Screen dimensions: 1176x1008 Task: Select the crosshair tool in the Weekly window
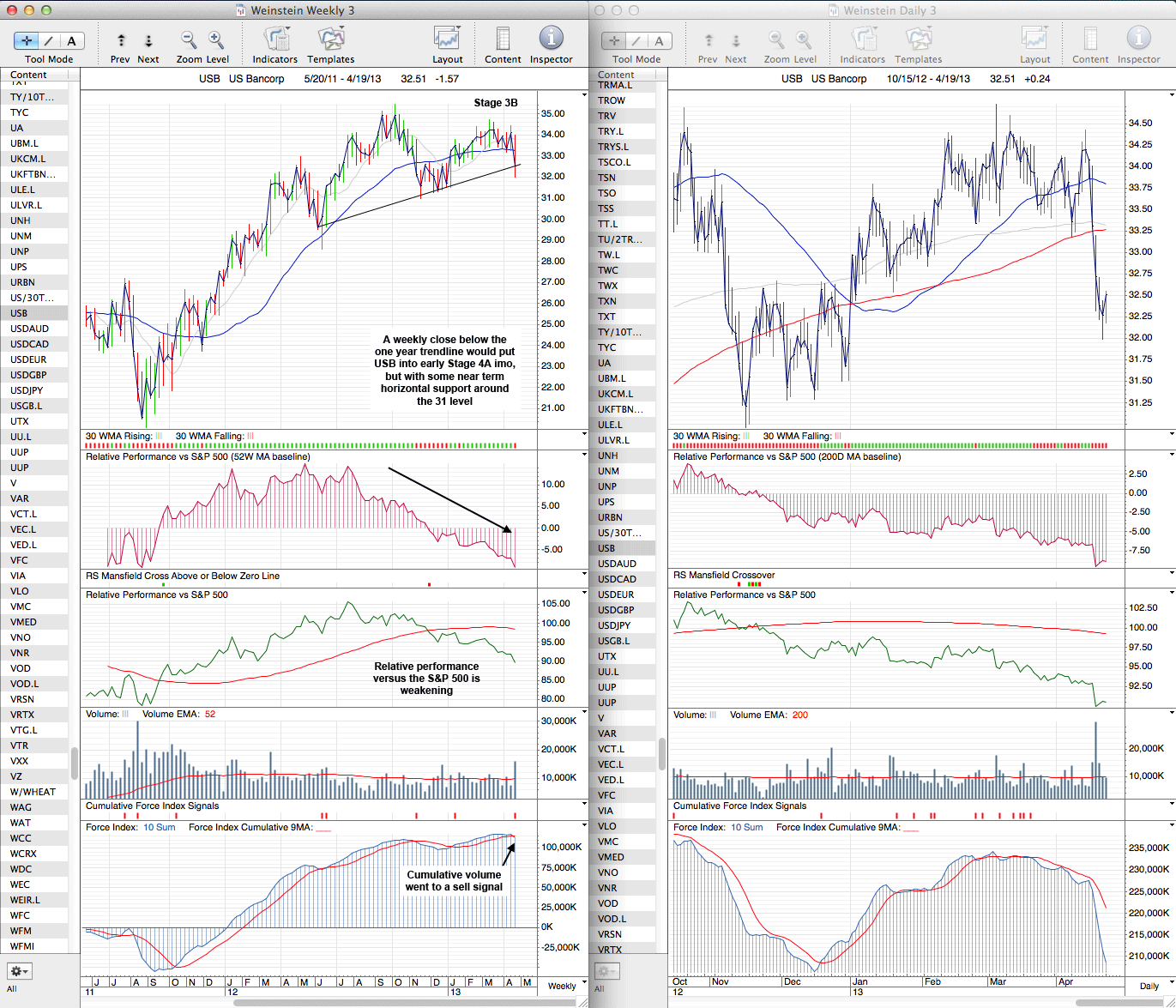tap(27, 40)
